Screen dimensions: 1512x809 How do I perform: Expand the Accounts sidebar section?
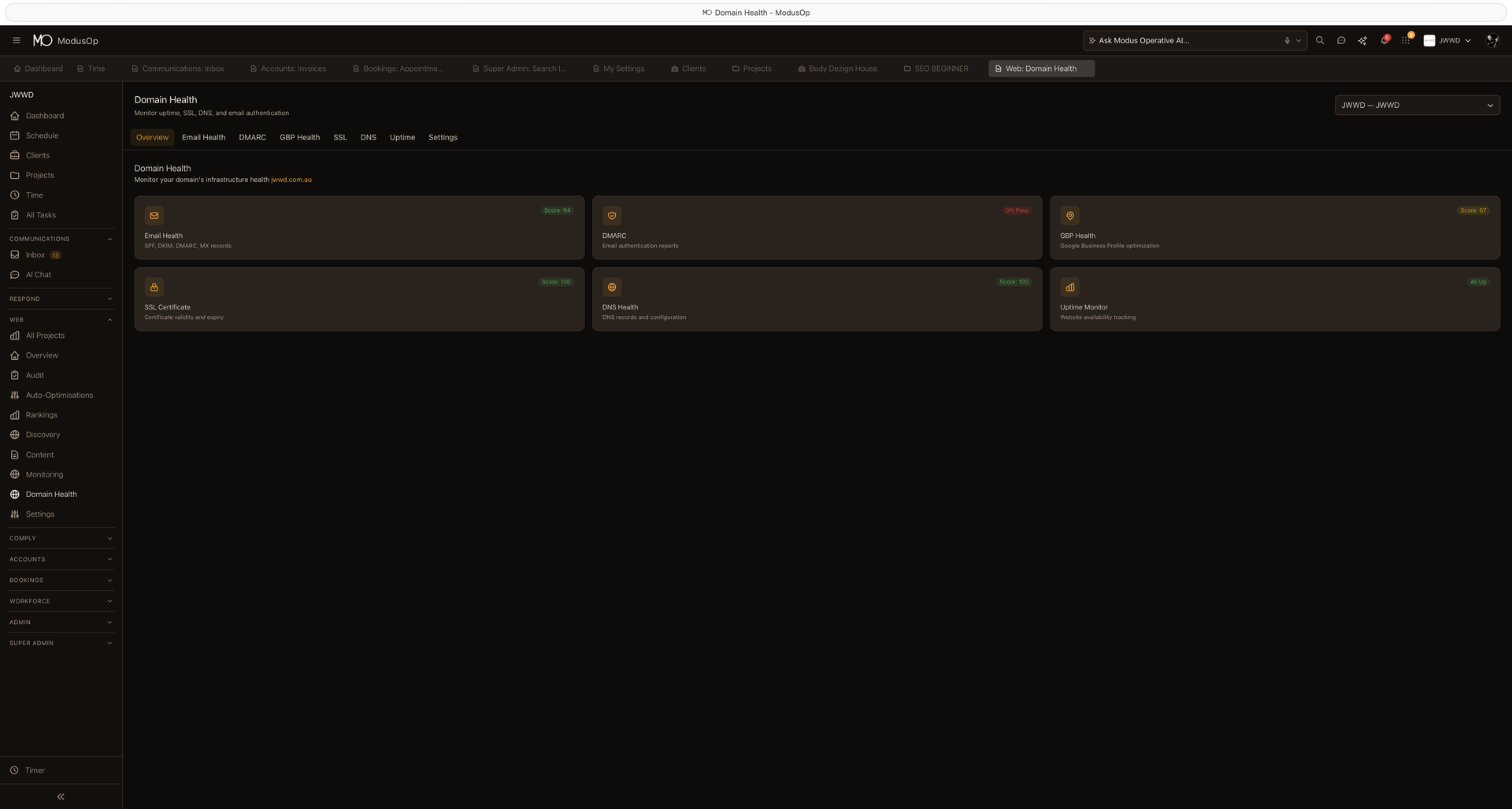point(61,559)
